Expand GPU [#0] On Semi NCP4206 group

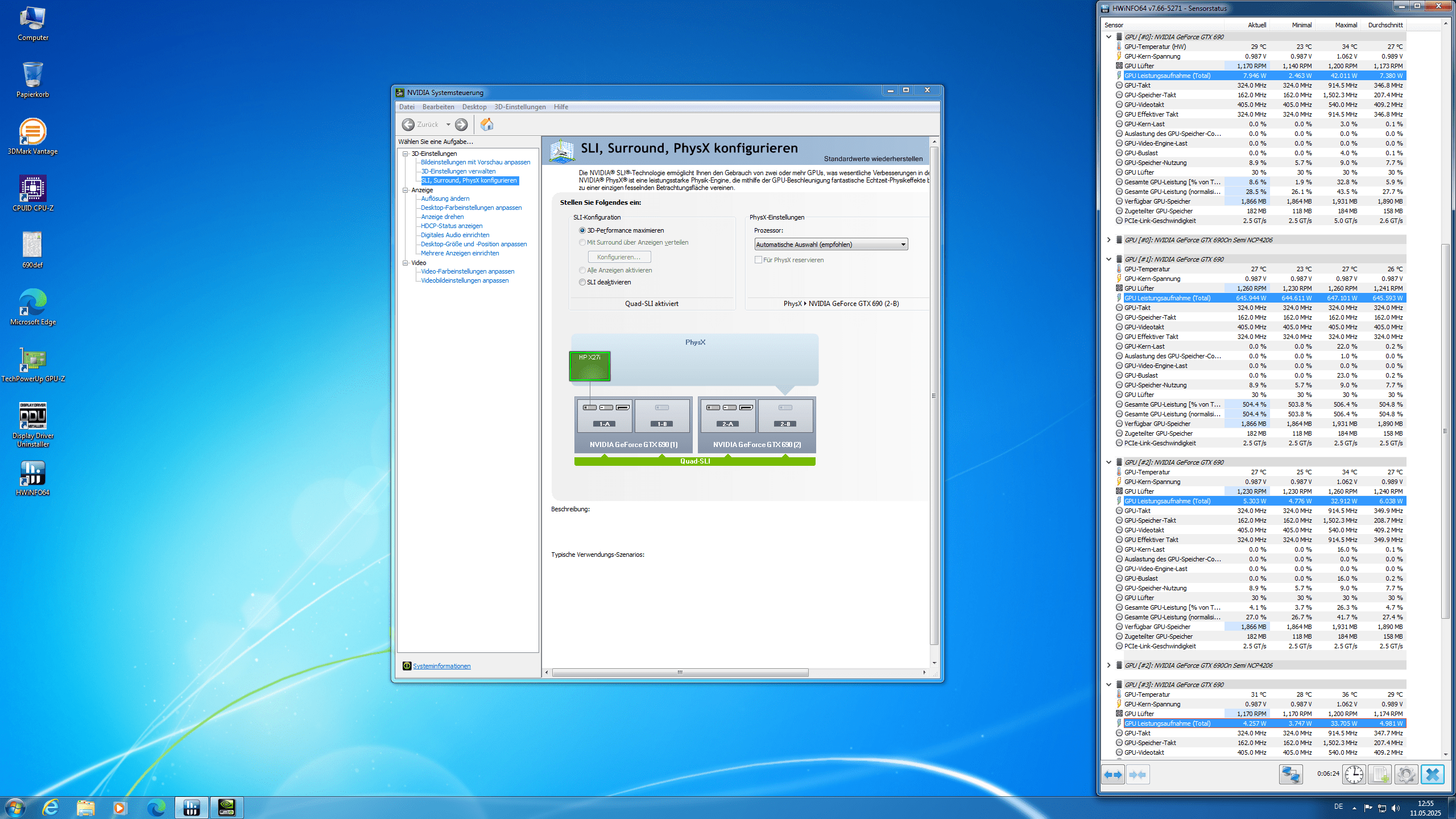click(1108, 240)
